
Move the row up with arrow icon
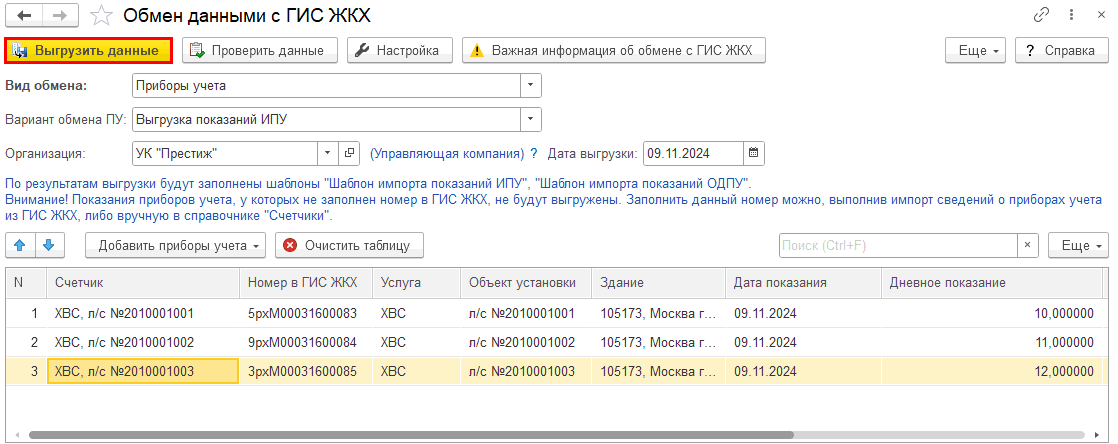pyautogui.click(x=19, y=245)
